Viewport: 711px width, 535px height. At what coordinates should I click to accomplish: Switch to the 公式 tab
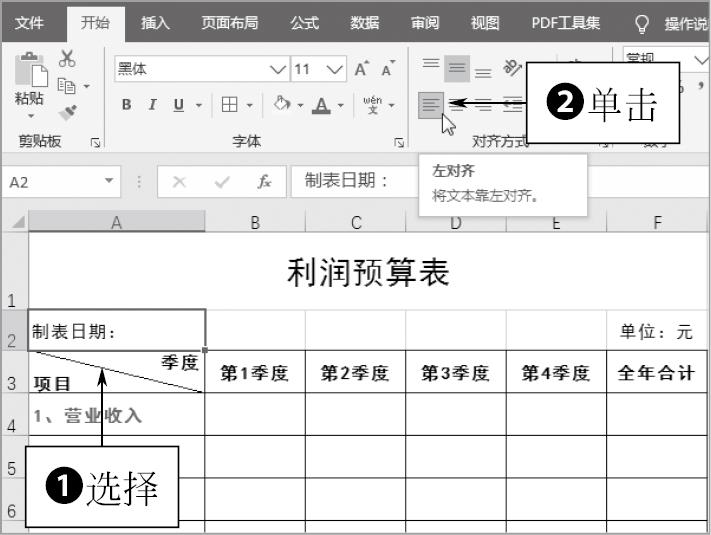[x=305, y=23]
